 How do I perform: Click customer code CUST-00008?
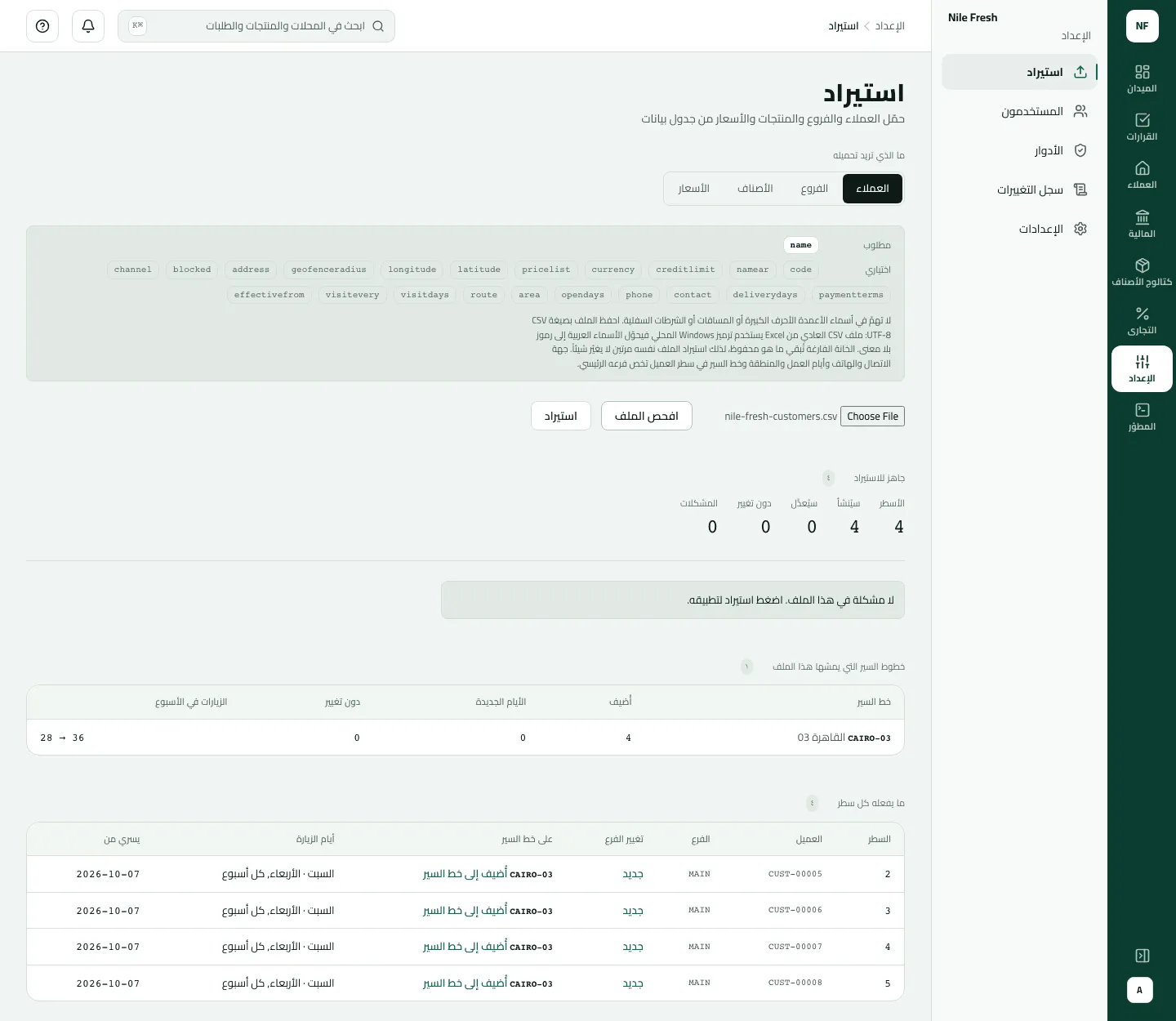pos(795,983)
